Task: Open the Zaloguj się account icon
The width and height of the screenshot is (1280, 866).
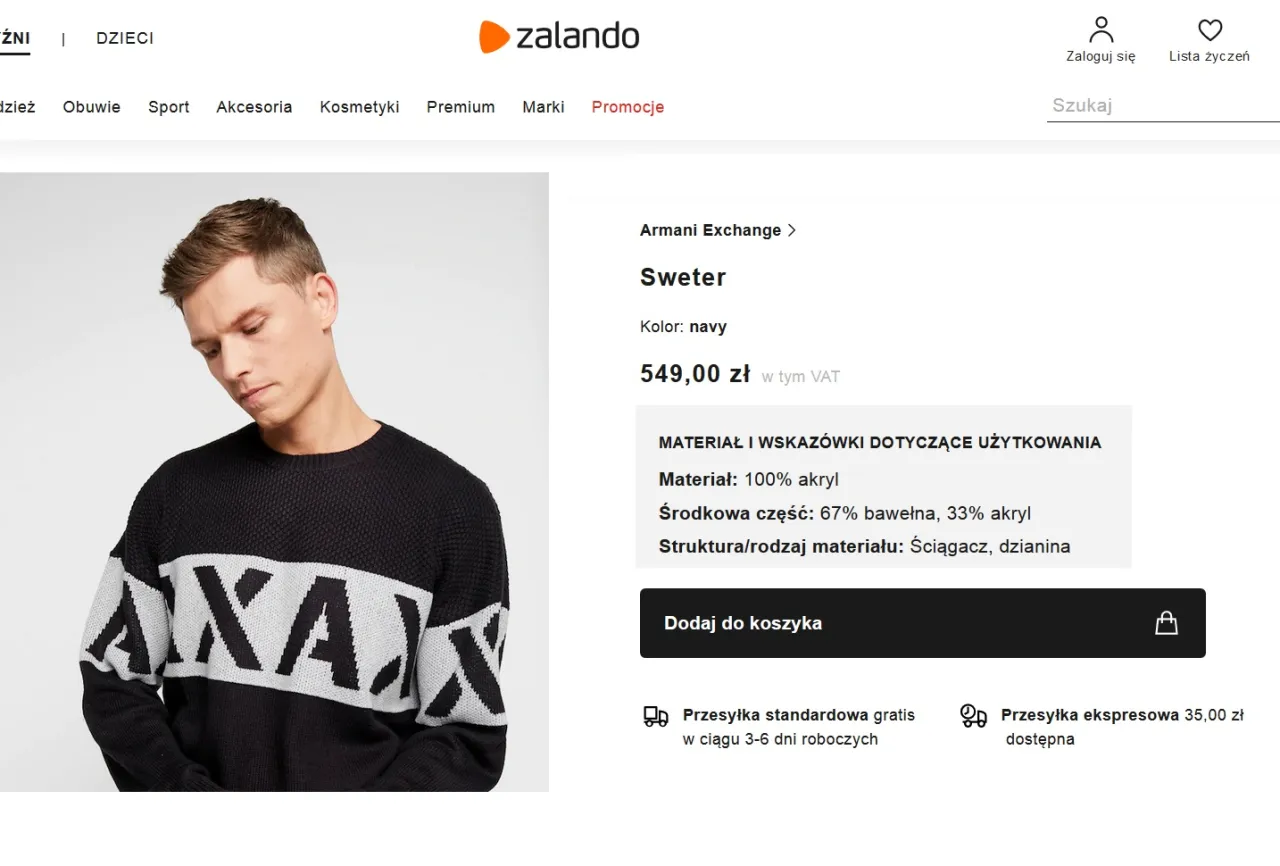Action: tap(1100, 30)
